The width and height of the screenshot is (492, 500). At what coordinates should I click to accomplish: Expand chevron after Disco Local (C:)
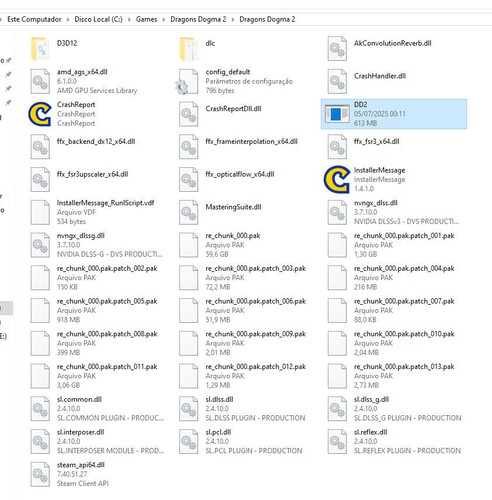(x=129, y=20)
